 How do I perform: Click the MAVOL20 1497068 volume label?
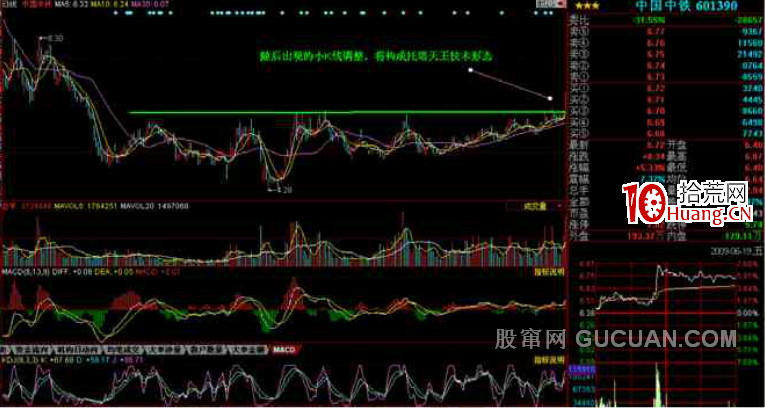click(157, 206)
